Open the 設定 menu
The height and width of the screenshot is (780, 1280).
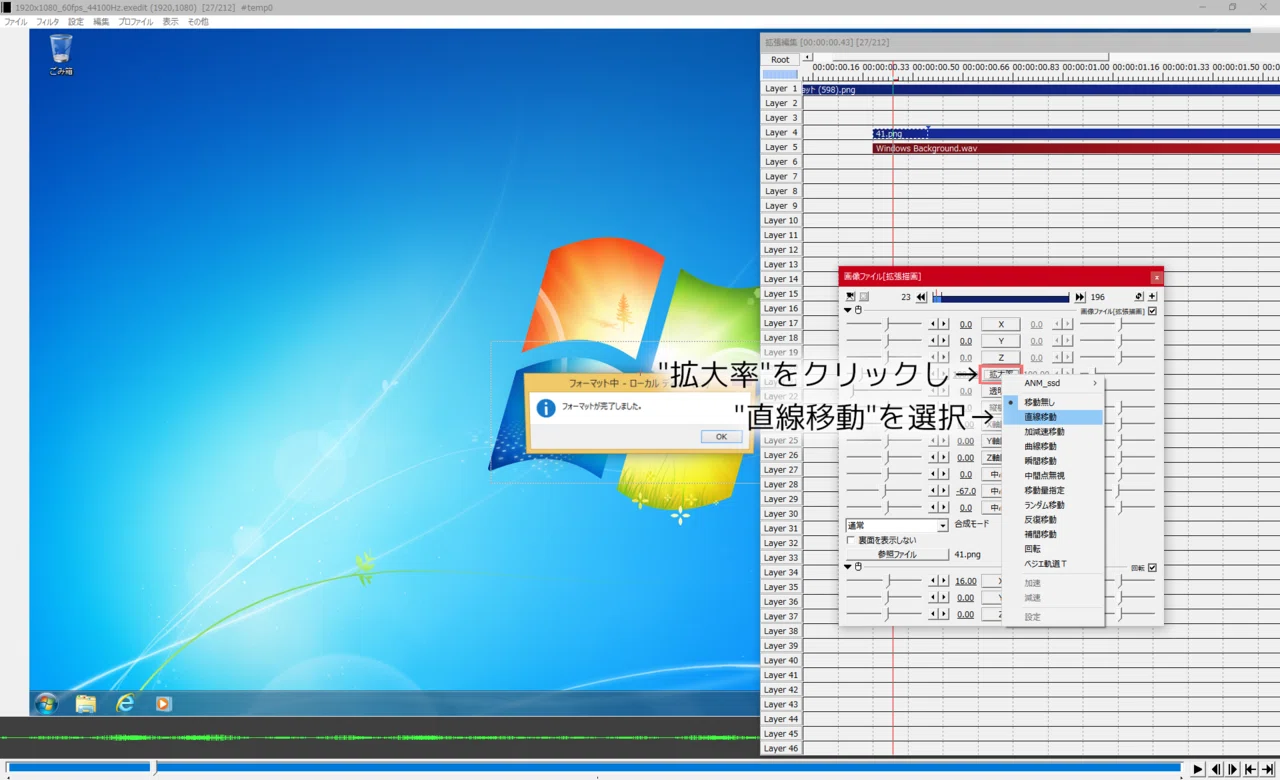click(x=76, y=21)
